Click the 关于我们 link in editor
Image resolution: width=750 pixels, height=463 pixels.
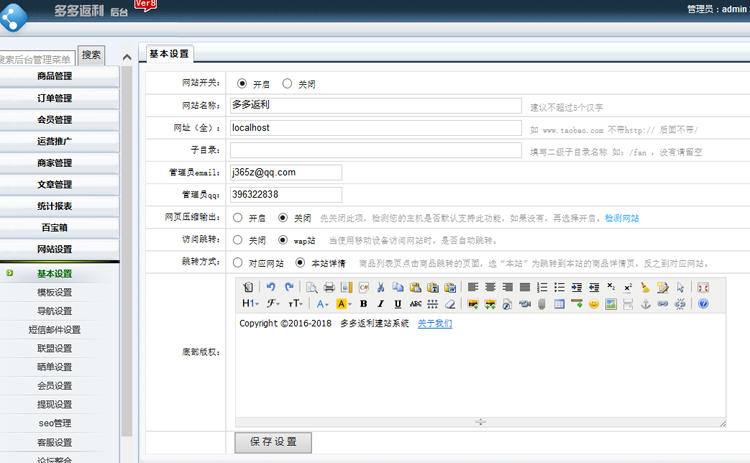point(435,323)
